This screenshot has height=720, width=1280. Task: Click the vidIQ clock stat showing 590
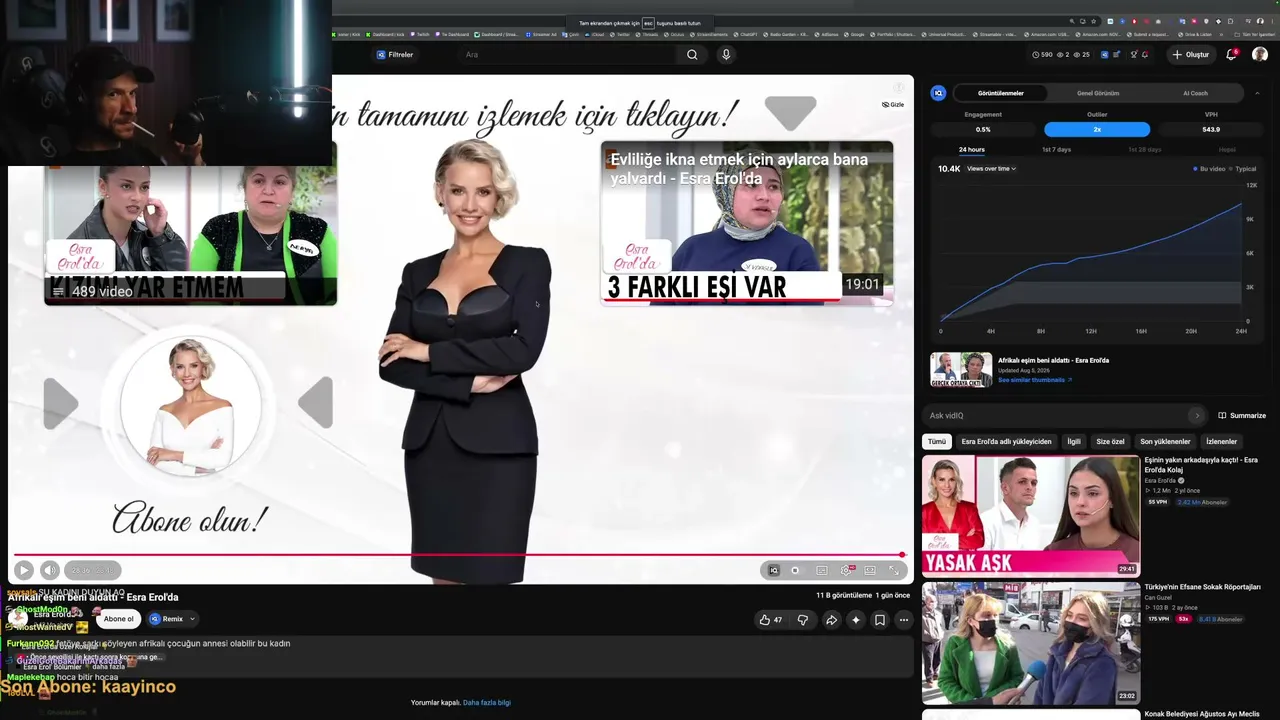pyautogui.click(x=1043, y=55)
